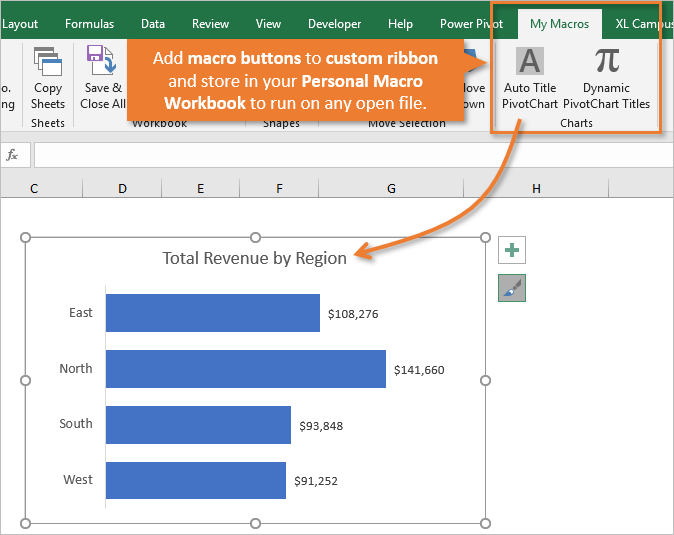Click the $141,660 data label
674x535 pixels.
(x=419, y=370)
